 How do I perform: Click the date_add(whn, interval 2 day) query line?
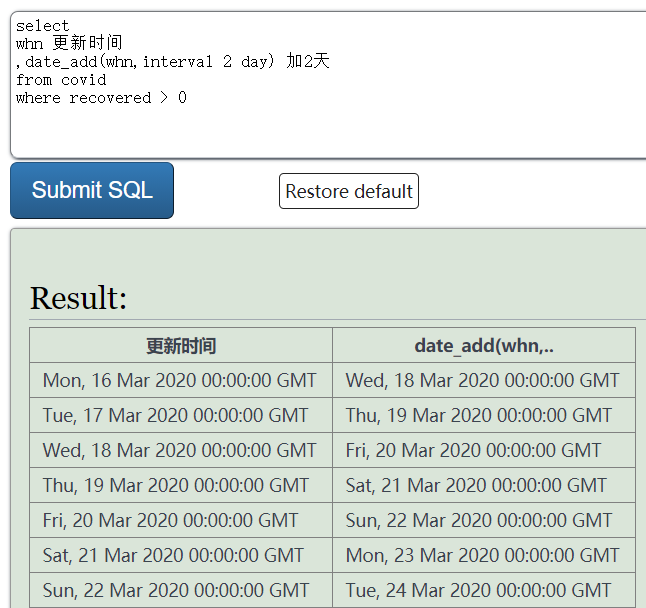[172, 61]
